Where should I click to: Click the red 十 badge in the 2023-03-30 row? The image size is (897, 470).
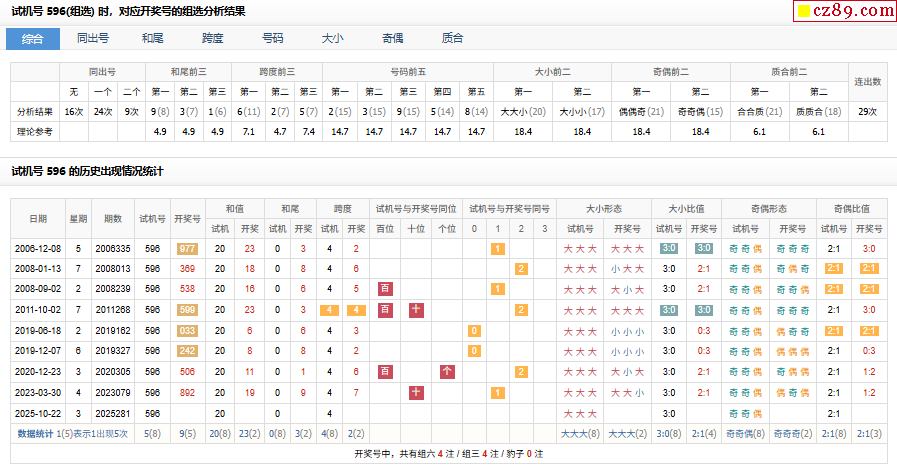pyautogui.click(x=416, y=393)
